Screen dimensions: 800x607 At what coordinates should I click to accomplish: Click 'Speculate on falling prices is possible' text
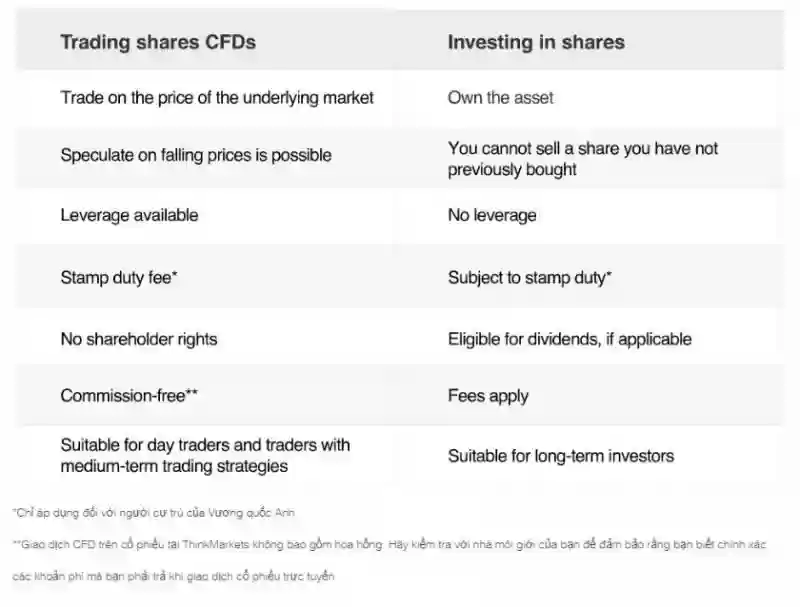196,155
